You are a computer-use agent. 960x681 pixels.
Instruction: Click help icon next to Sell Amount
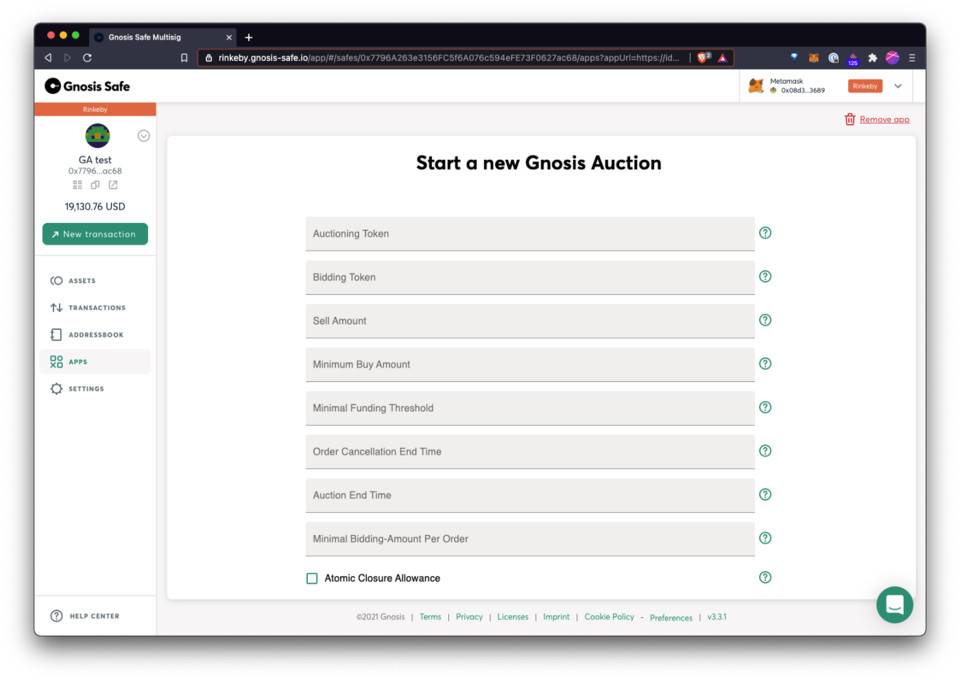[765, 320]
